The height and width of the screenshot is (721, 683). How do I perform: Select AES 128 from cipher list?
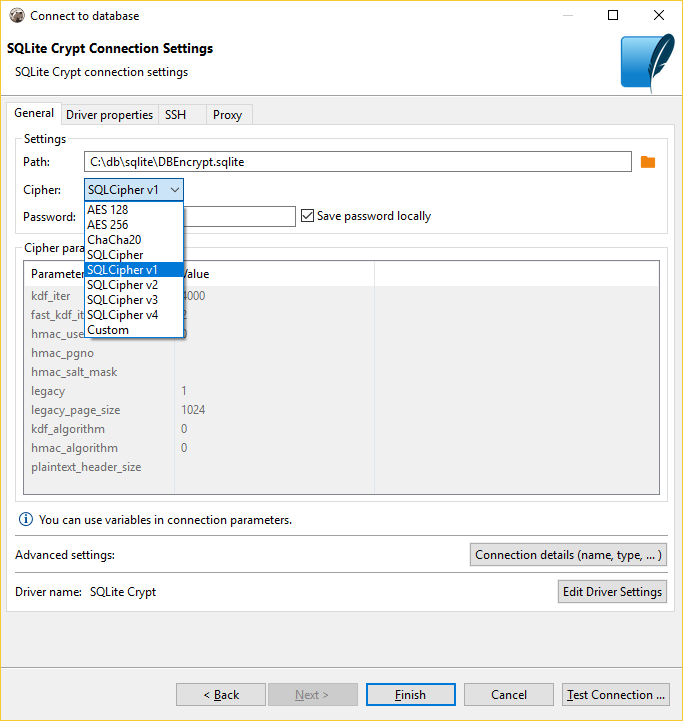click(134, 210)
